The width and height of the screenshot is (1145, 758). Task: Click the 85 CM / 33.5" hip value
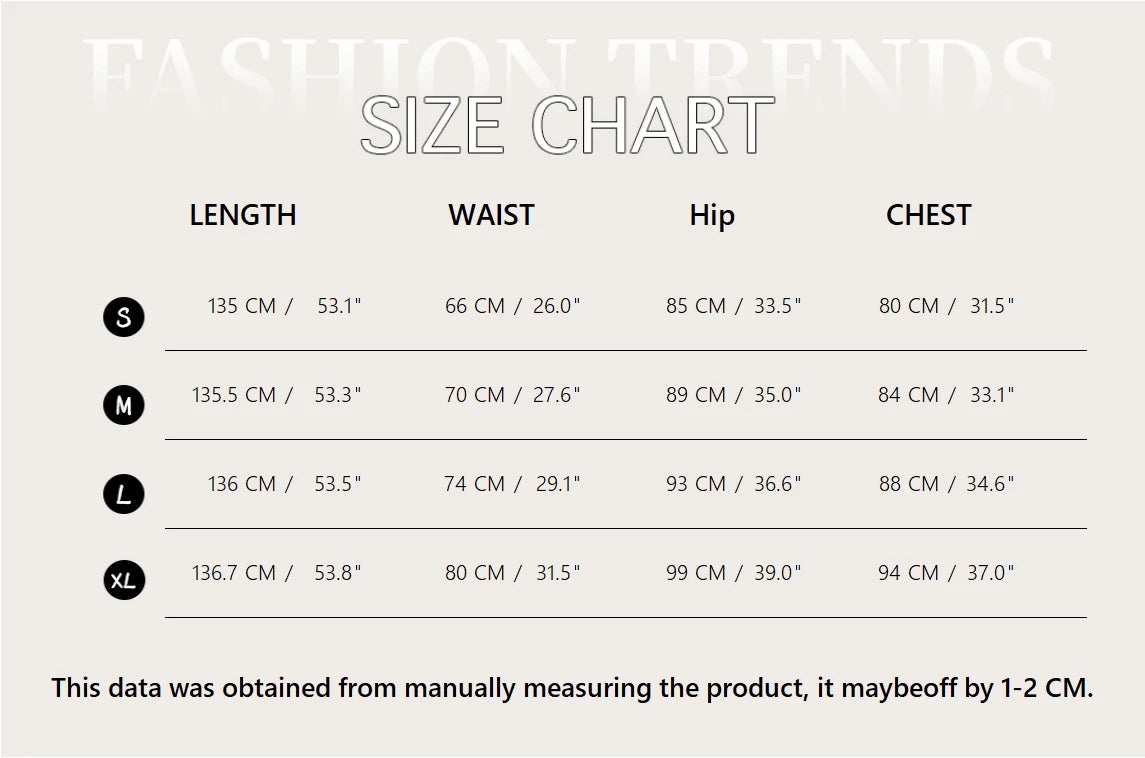click(733, 306)
